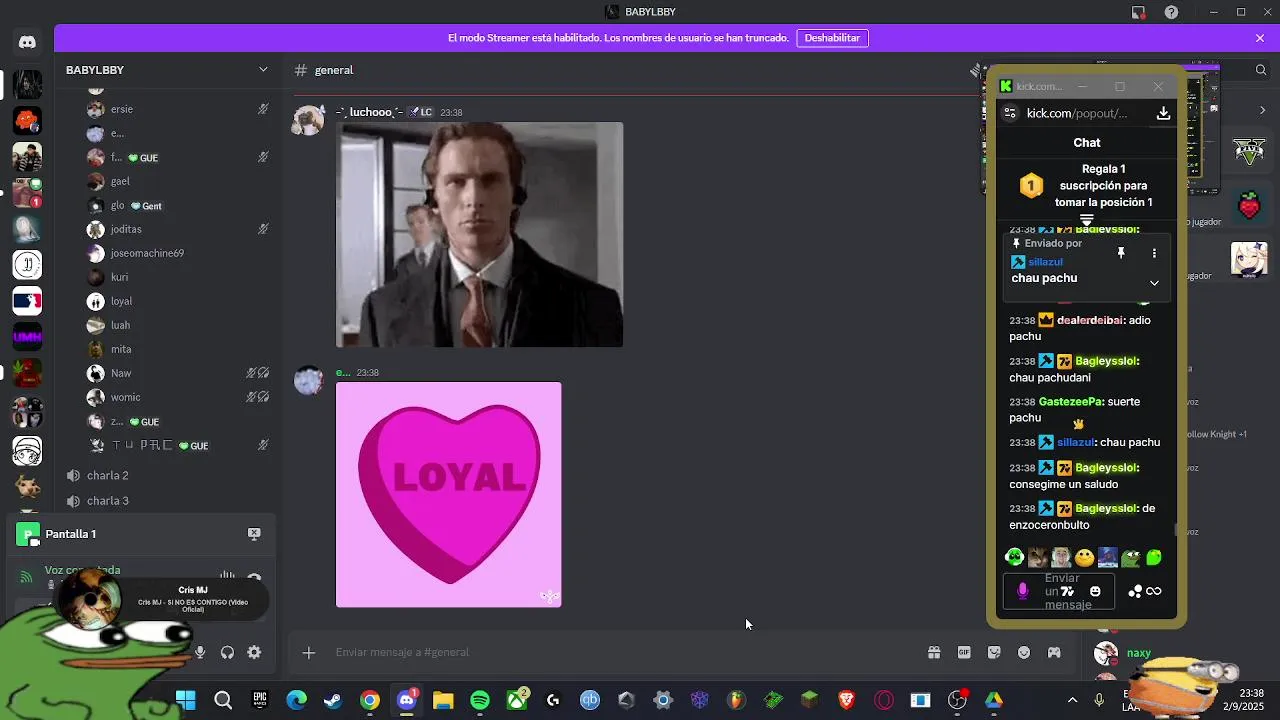Select user joseomachine69 in voice list
The height and width of the screenshot is (720, 1280).
click(147, 253)
